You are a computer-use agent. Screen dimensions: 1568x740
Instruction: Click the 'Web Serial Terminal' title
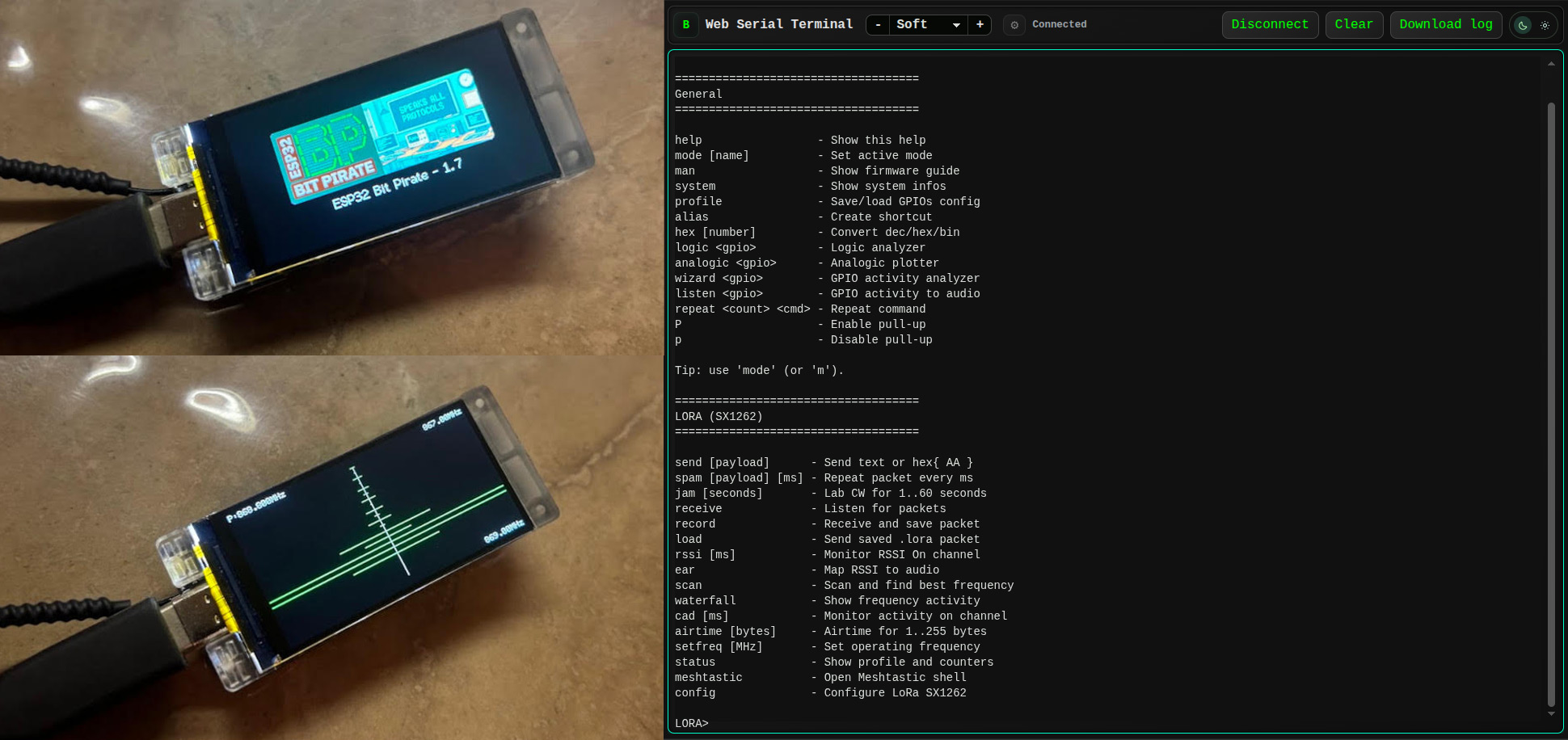coord(779,24)
